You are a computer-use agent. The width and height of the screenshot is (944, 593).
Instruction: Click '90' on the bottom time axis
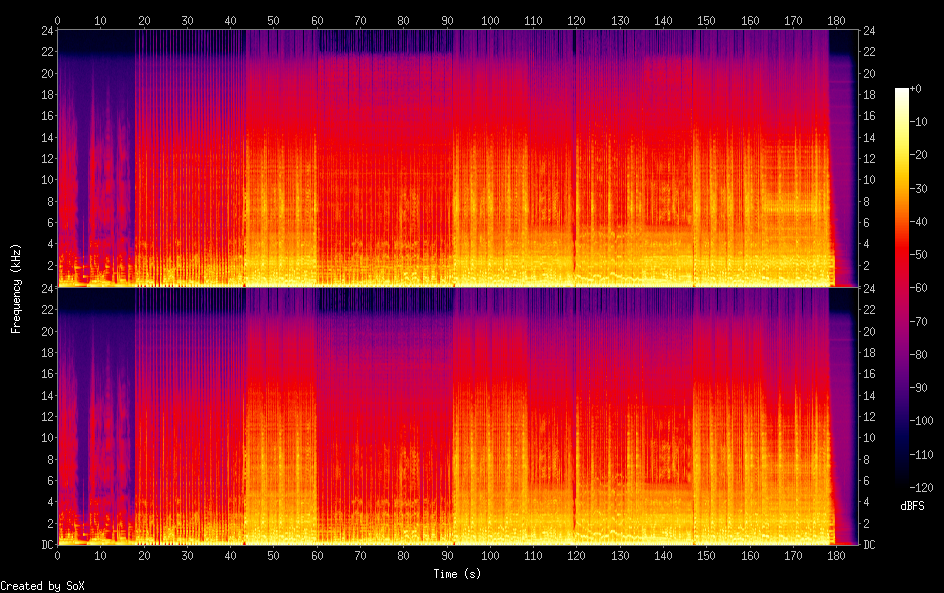tap(447, 556)
